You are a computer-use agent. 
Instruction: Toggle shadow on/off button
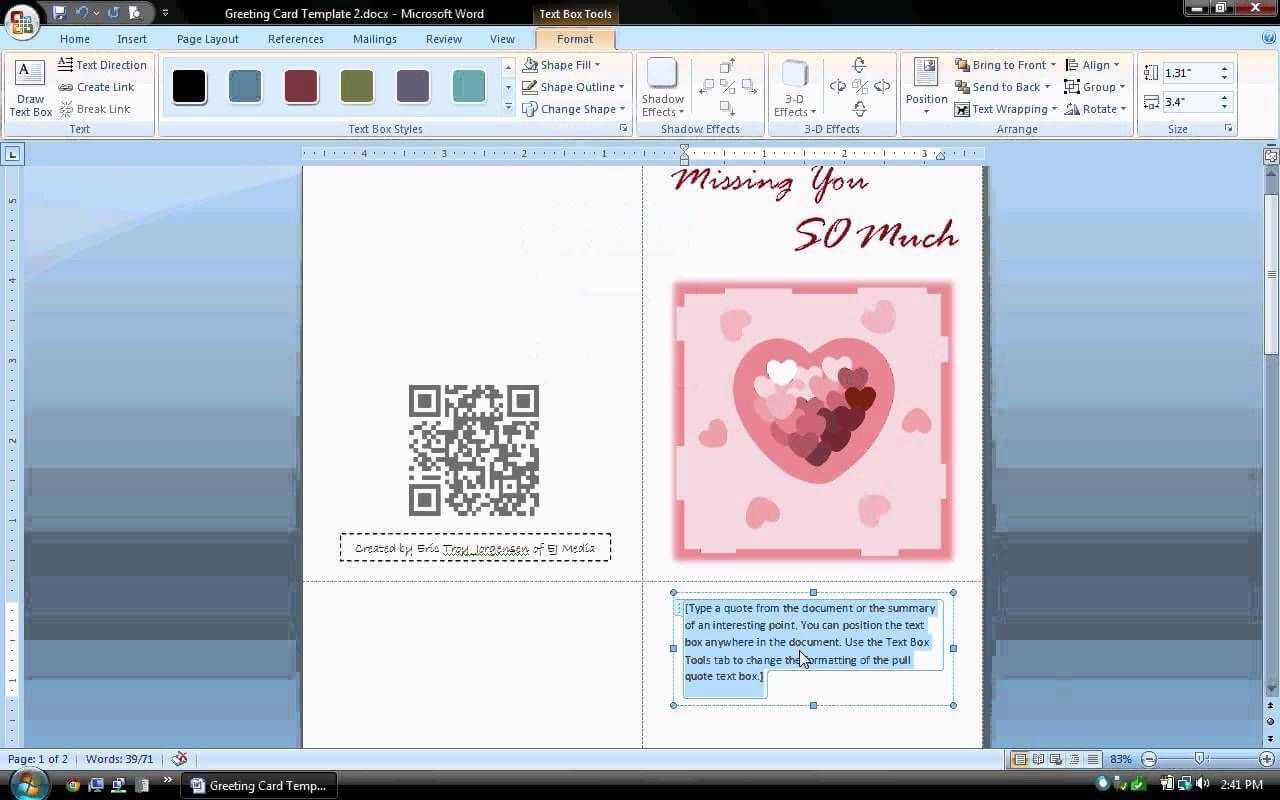tap(727, 87)
